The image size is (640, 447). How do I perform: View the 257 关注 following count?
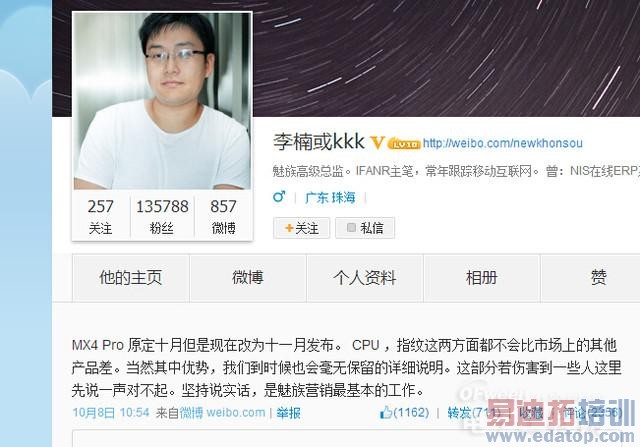click(x=100, y=216)
